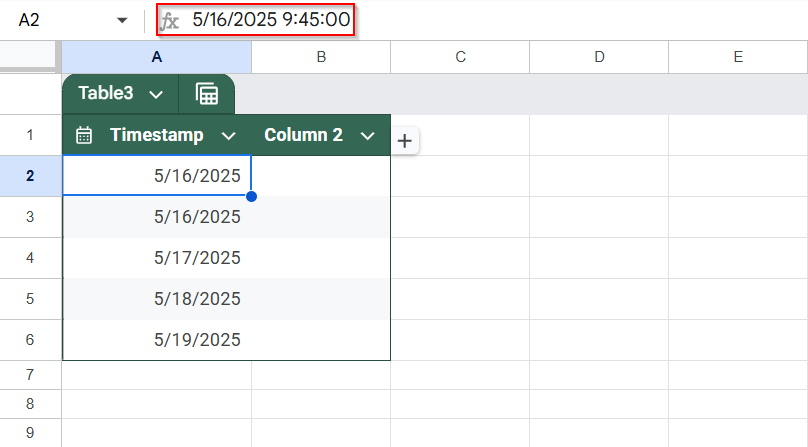Select column C header

pyautogui.click(x=460, y=57)
